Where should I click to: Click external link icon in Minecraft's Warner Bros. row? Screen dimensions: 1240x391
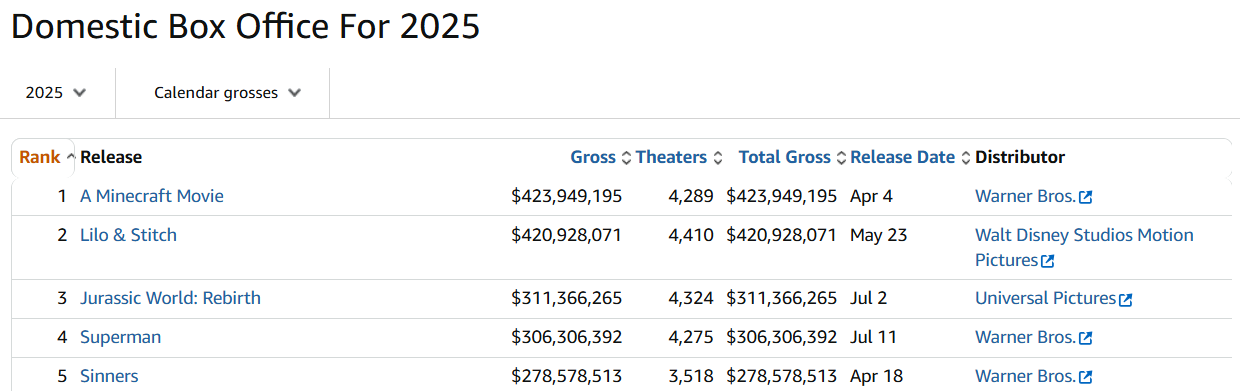(1086, 197)
